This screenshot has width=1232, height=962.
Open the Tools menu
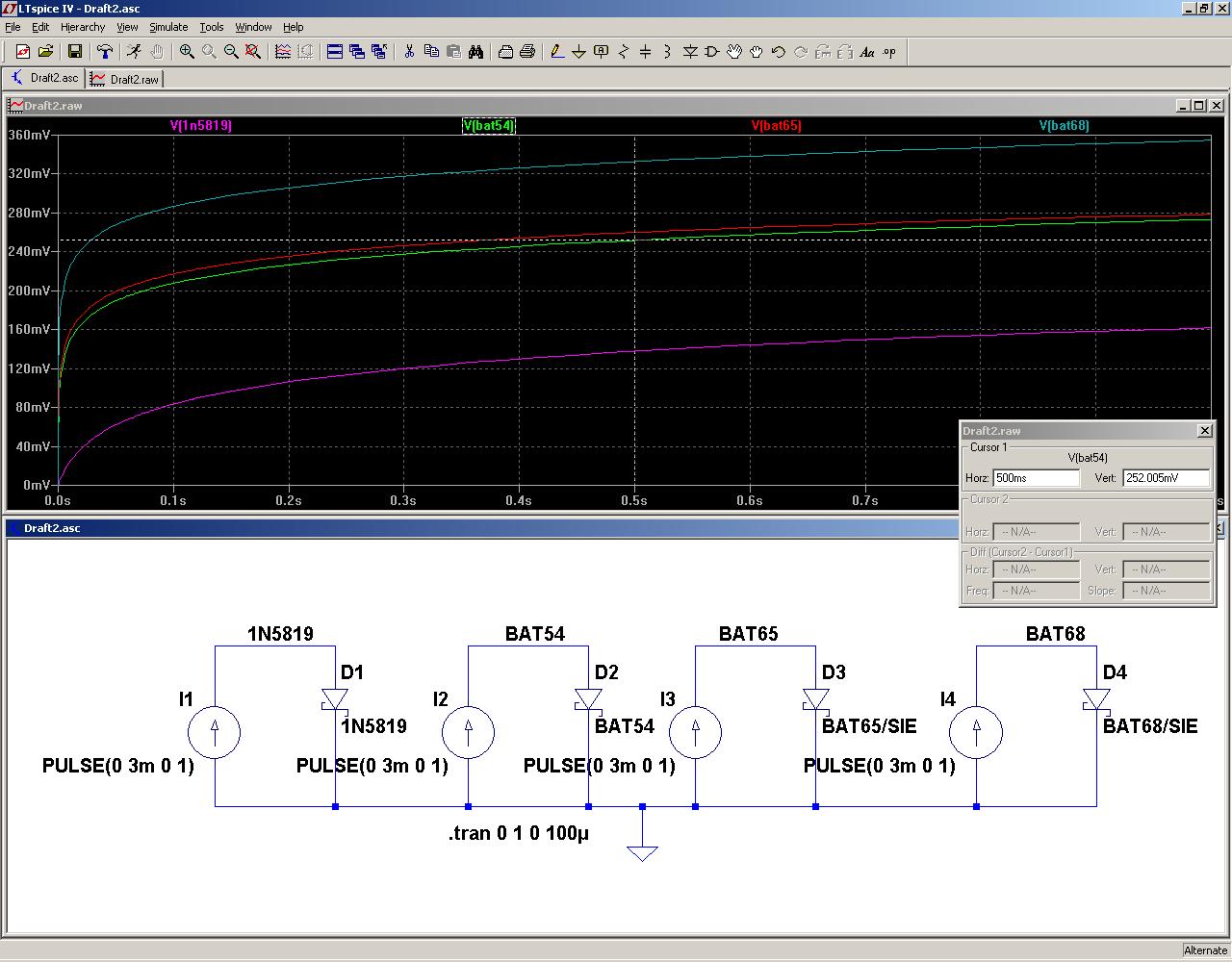(212, 27)
